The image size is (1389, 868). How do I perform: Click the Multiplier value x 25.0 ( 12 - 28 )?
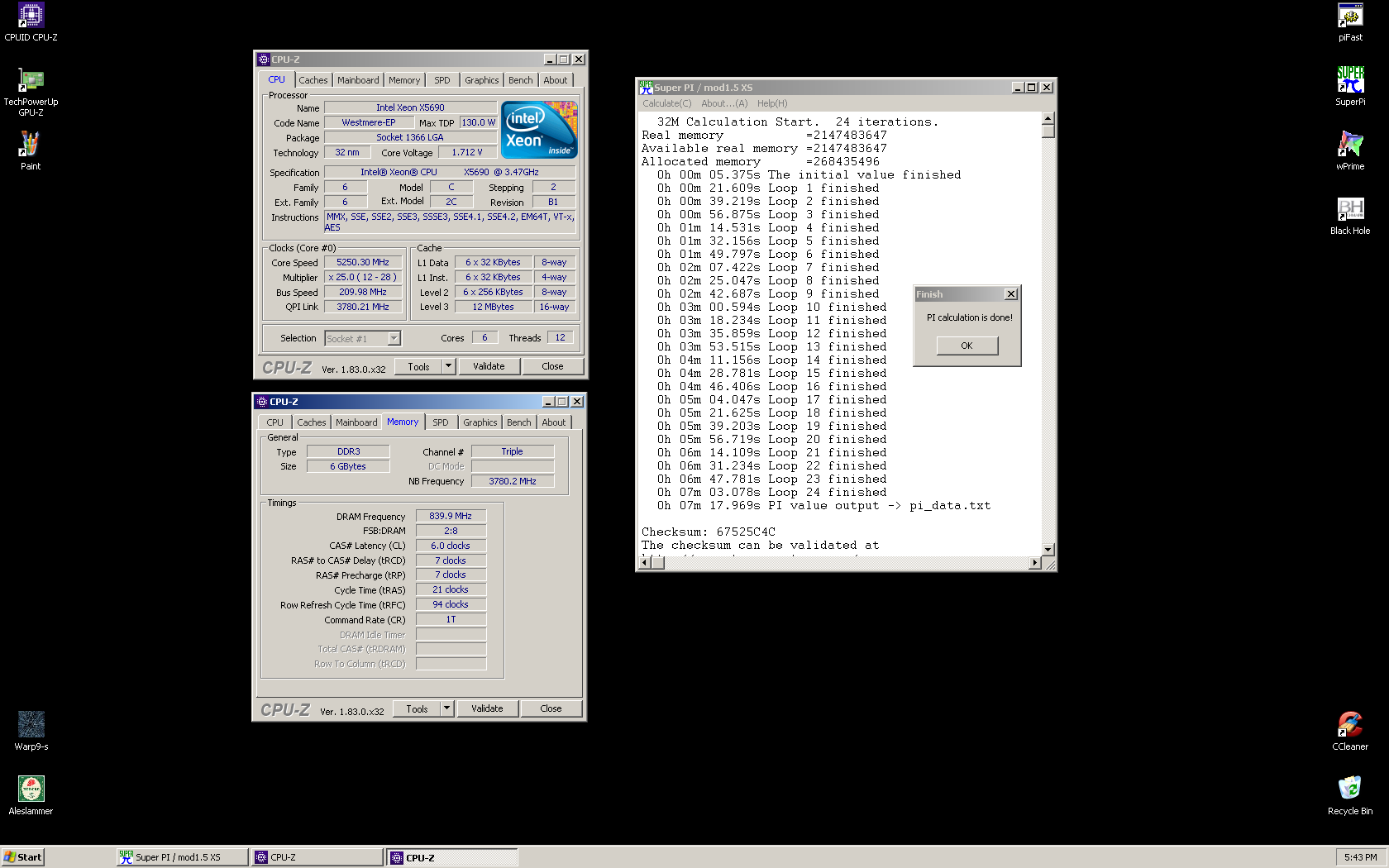(x=362, y=277)
